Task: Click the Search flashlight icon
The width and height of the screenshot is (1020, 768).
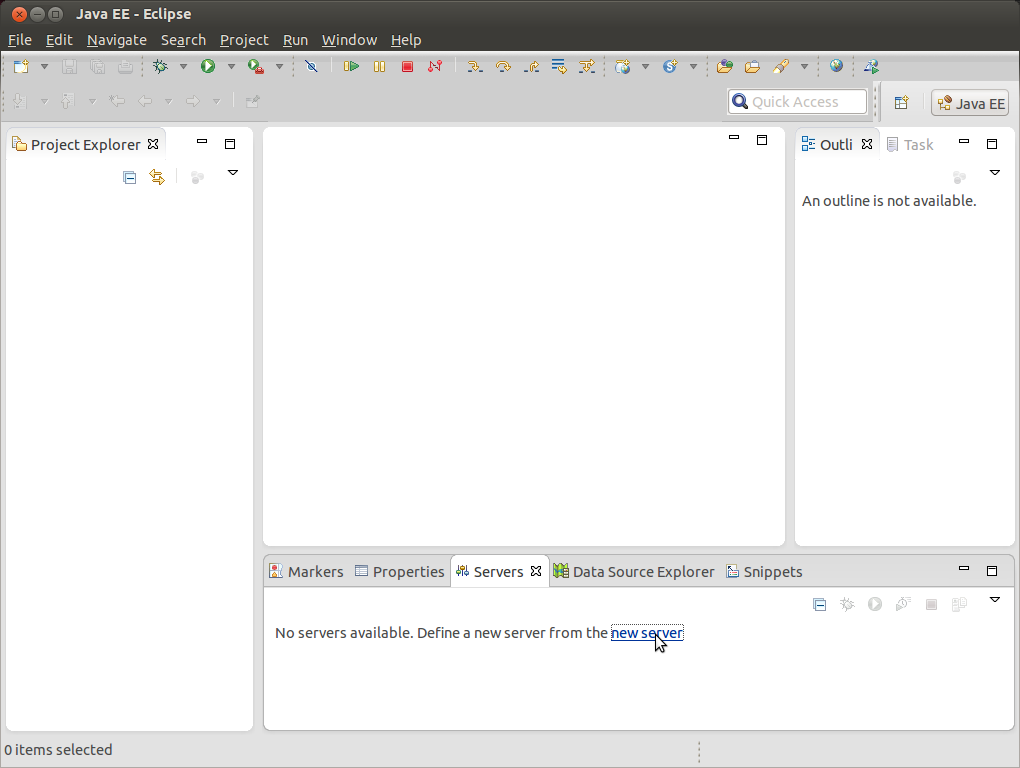Action: click(x=781, y=66)
